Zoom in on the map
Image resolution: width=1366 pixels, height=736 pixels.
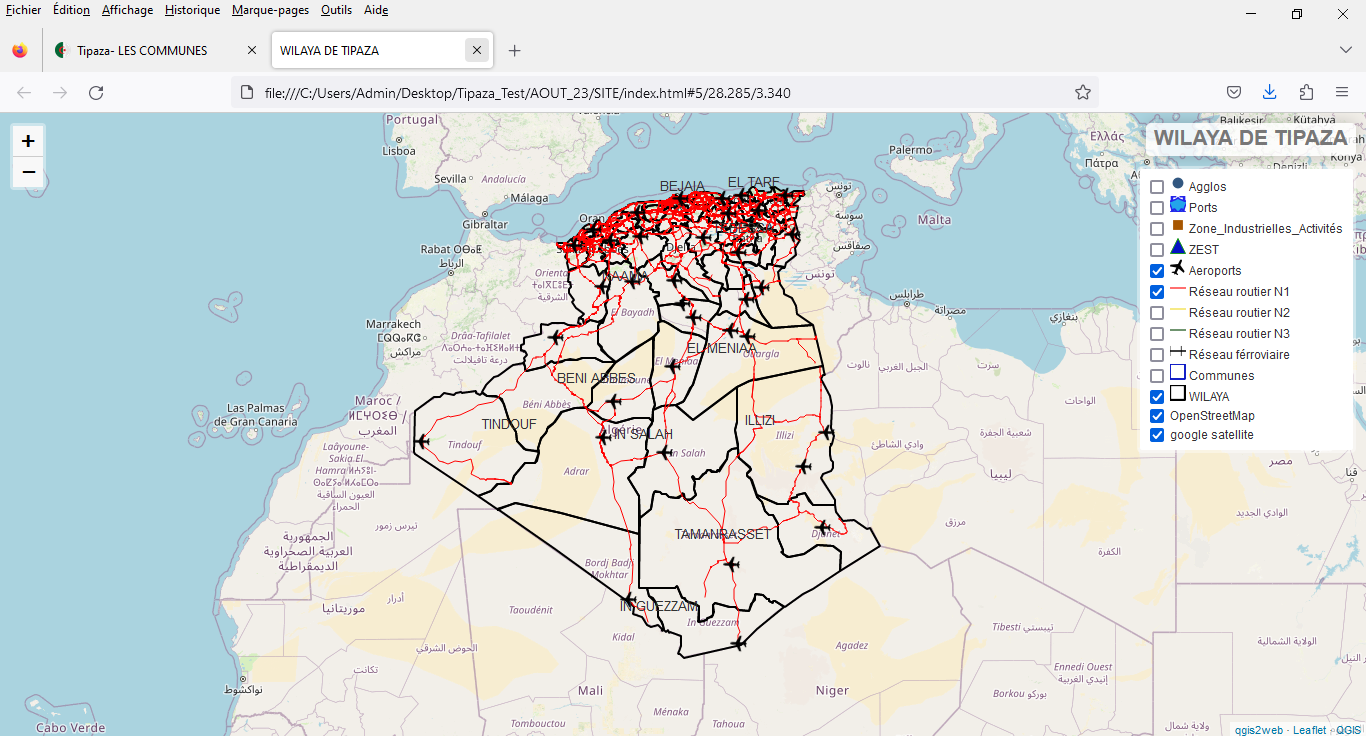click(x=28, y=141)
